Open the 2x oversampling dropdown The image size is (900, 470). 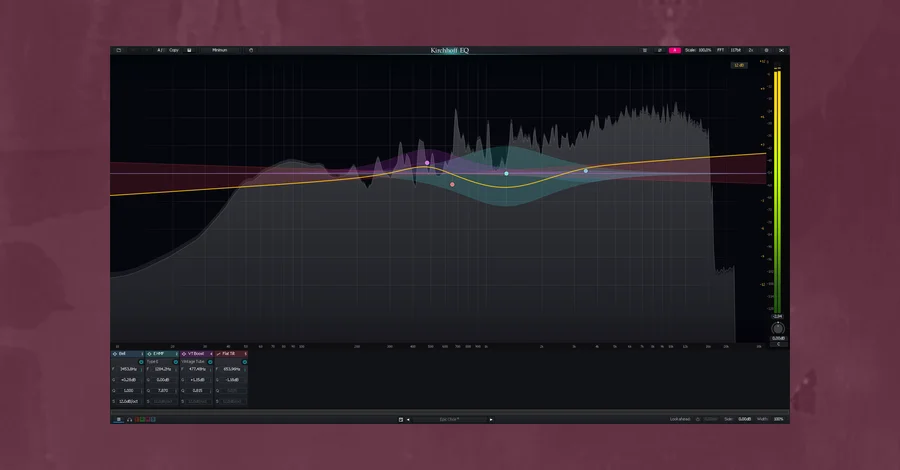coord(751,50)
